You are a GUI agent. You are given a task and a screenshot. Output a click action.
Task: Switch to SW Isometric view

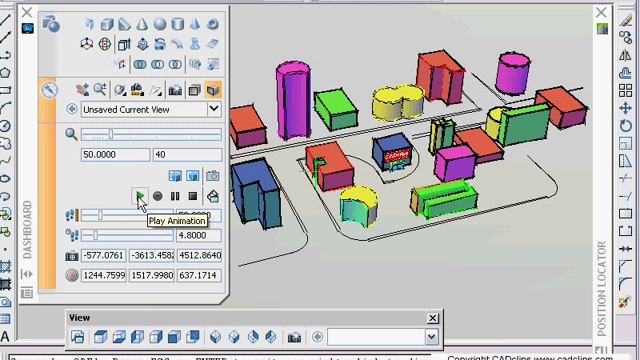coord(216,337)
